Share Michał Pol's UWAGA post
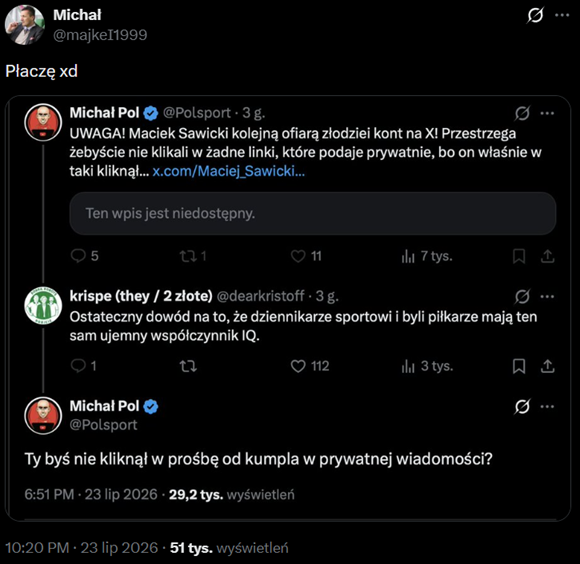This screenshot has width=580, height=564. tap(547, 256)
